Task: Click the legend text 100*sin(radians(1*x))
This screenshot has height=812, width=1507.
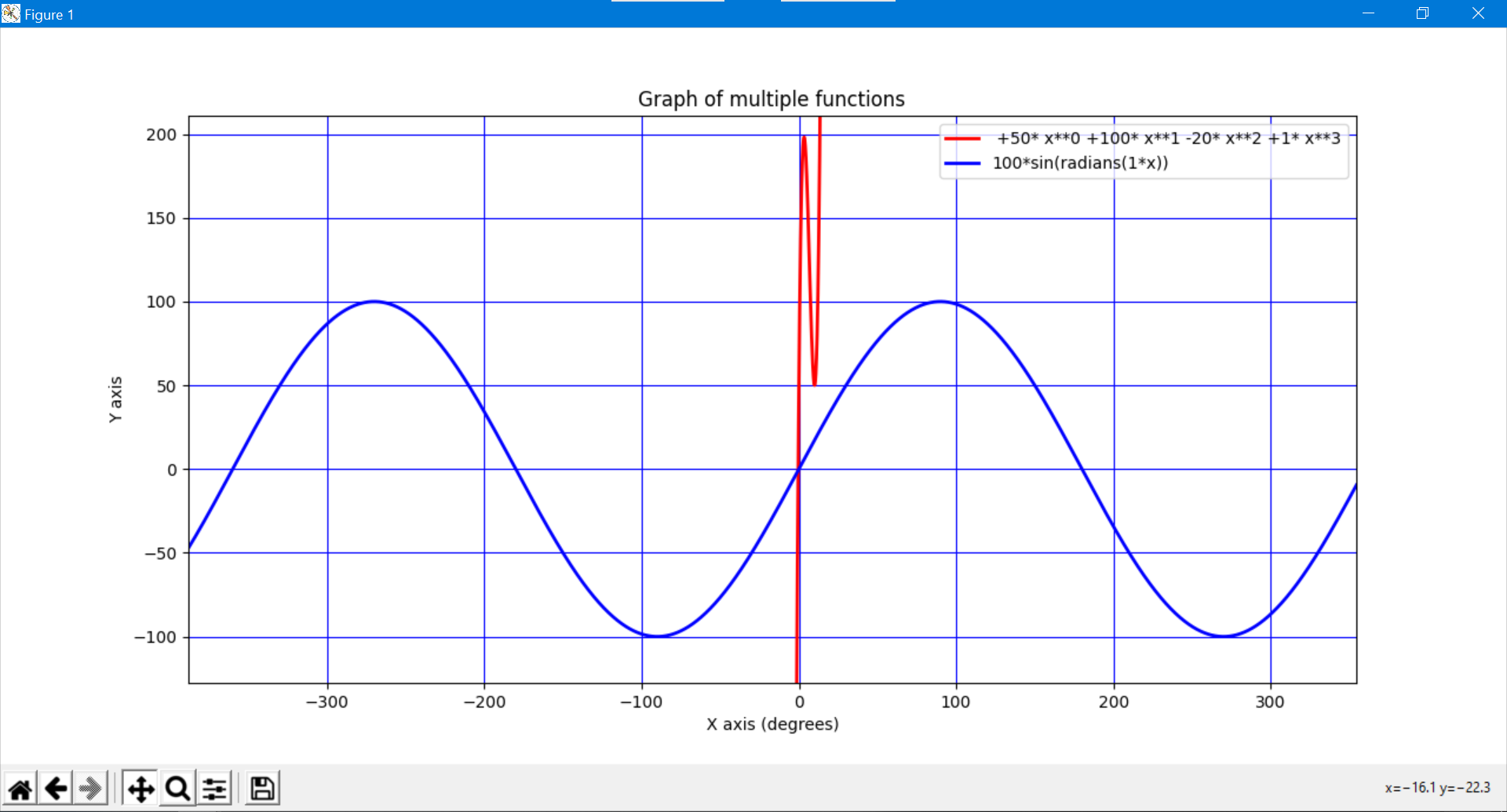Action: click(1080, 163)
